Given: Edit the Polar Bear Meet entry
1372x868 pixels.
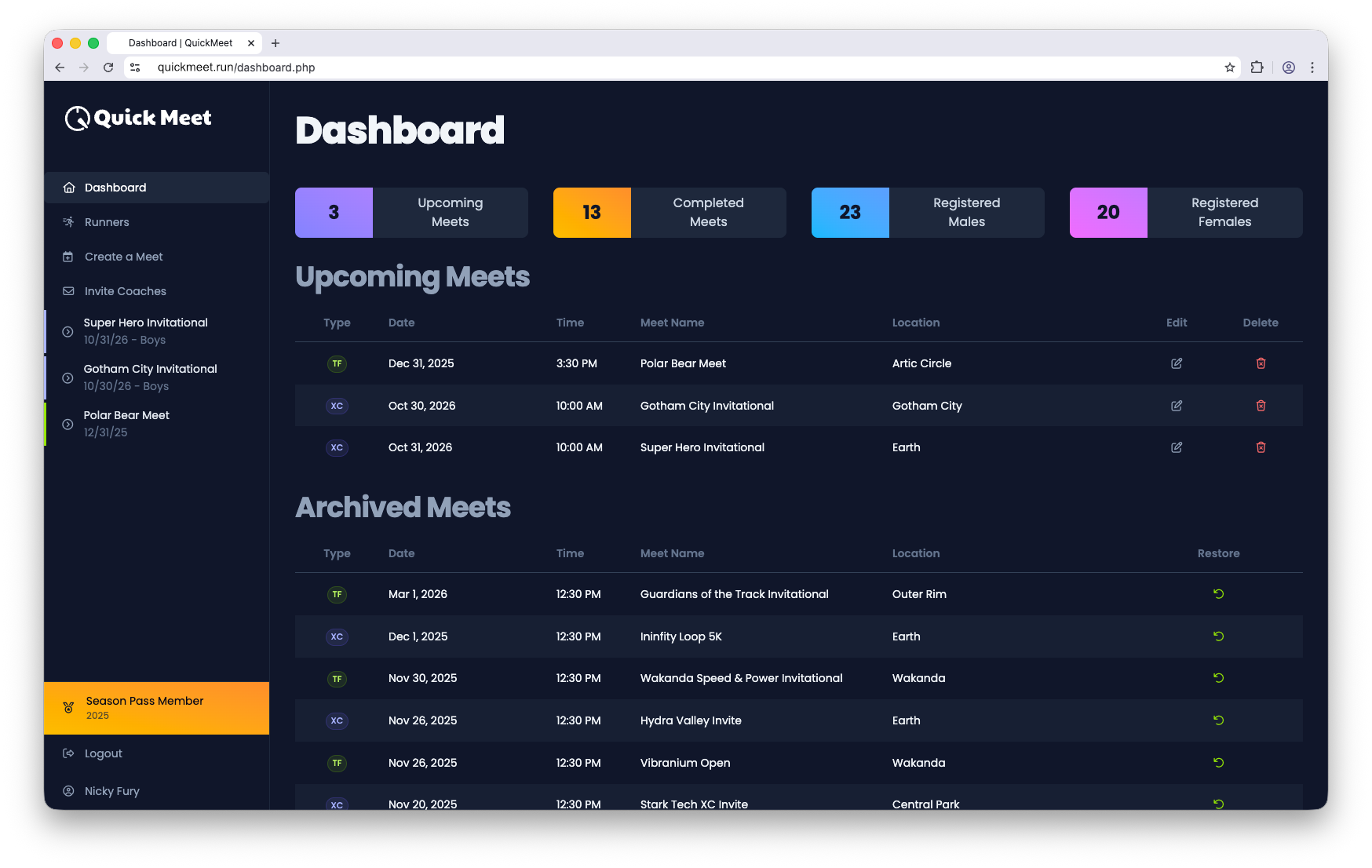Looking at the screenshot, I should click(x=1176, y=363).
